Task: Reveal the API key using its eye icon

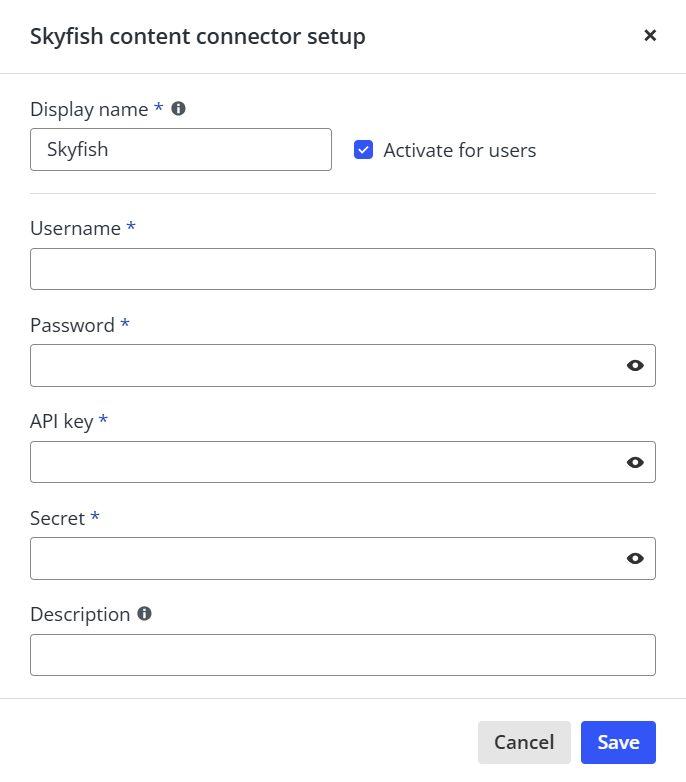Action: click(635, 462)
